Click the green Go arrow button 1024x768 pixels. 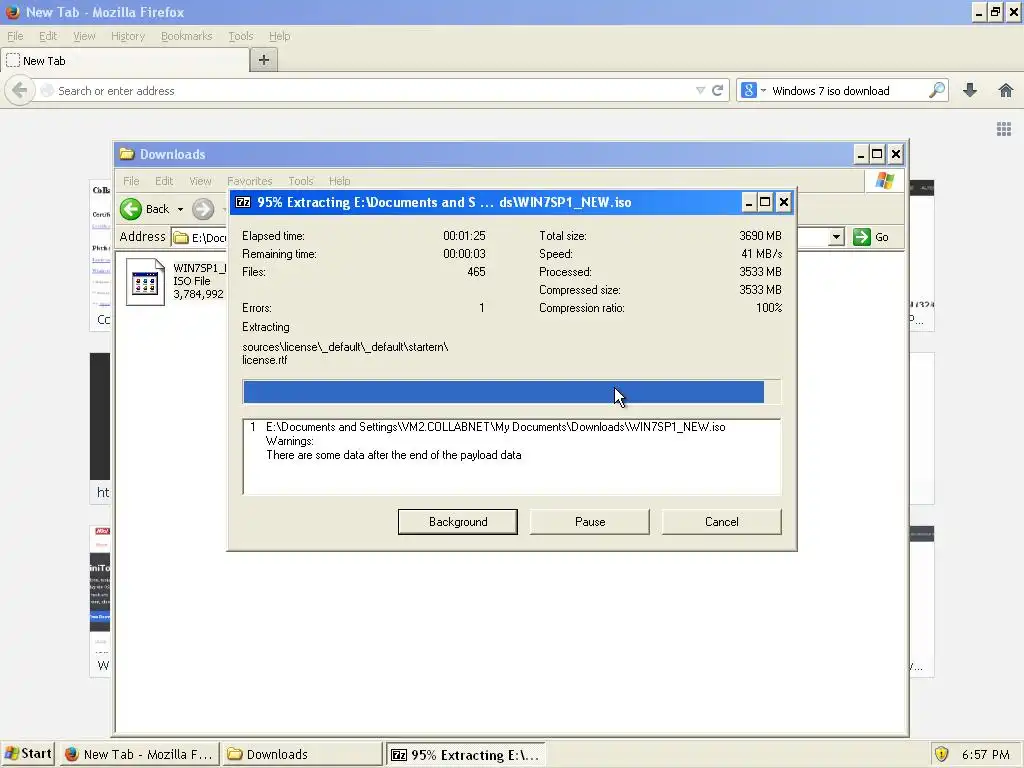(862, 237)
